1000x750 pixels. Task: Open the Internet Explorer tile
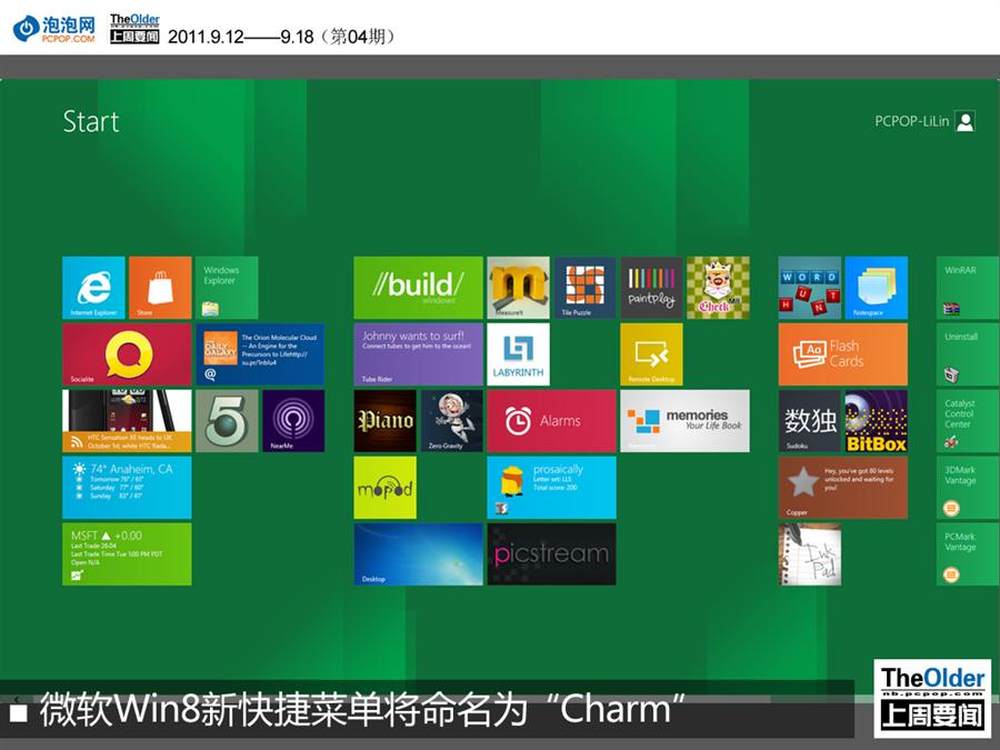point(93,288)
